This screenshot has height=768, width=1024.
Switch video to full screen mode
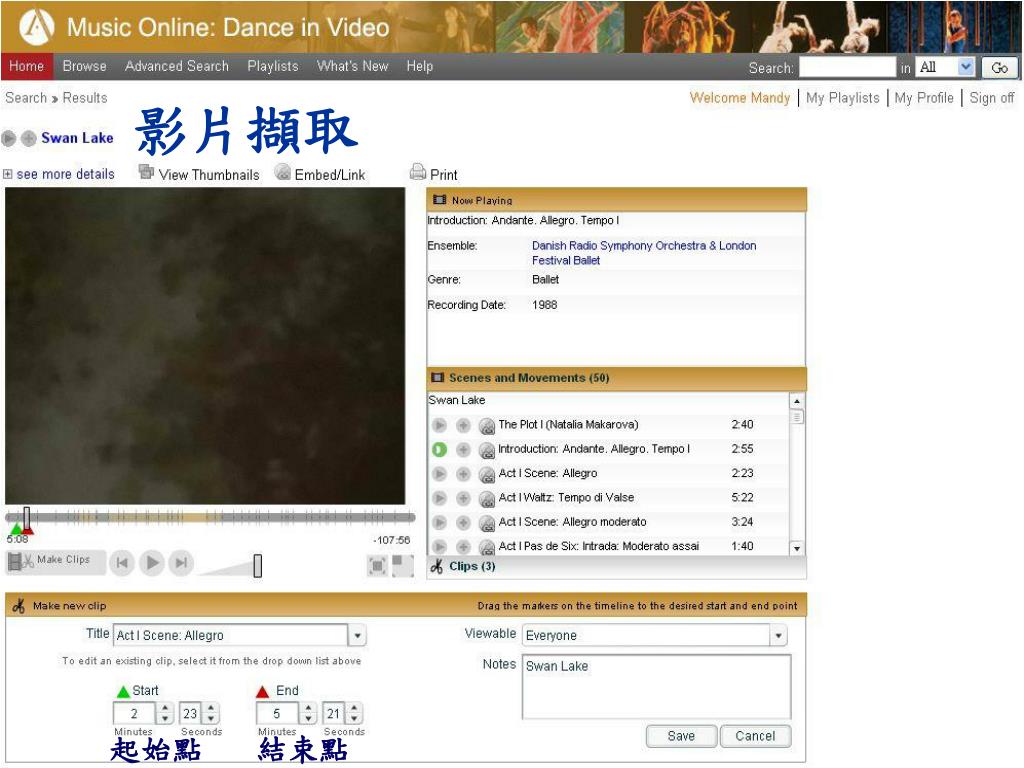pyautogui.click(x=377, y=566)
